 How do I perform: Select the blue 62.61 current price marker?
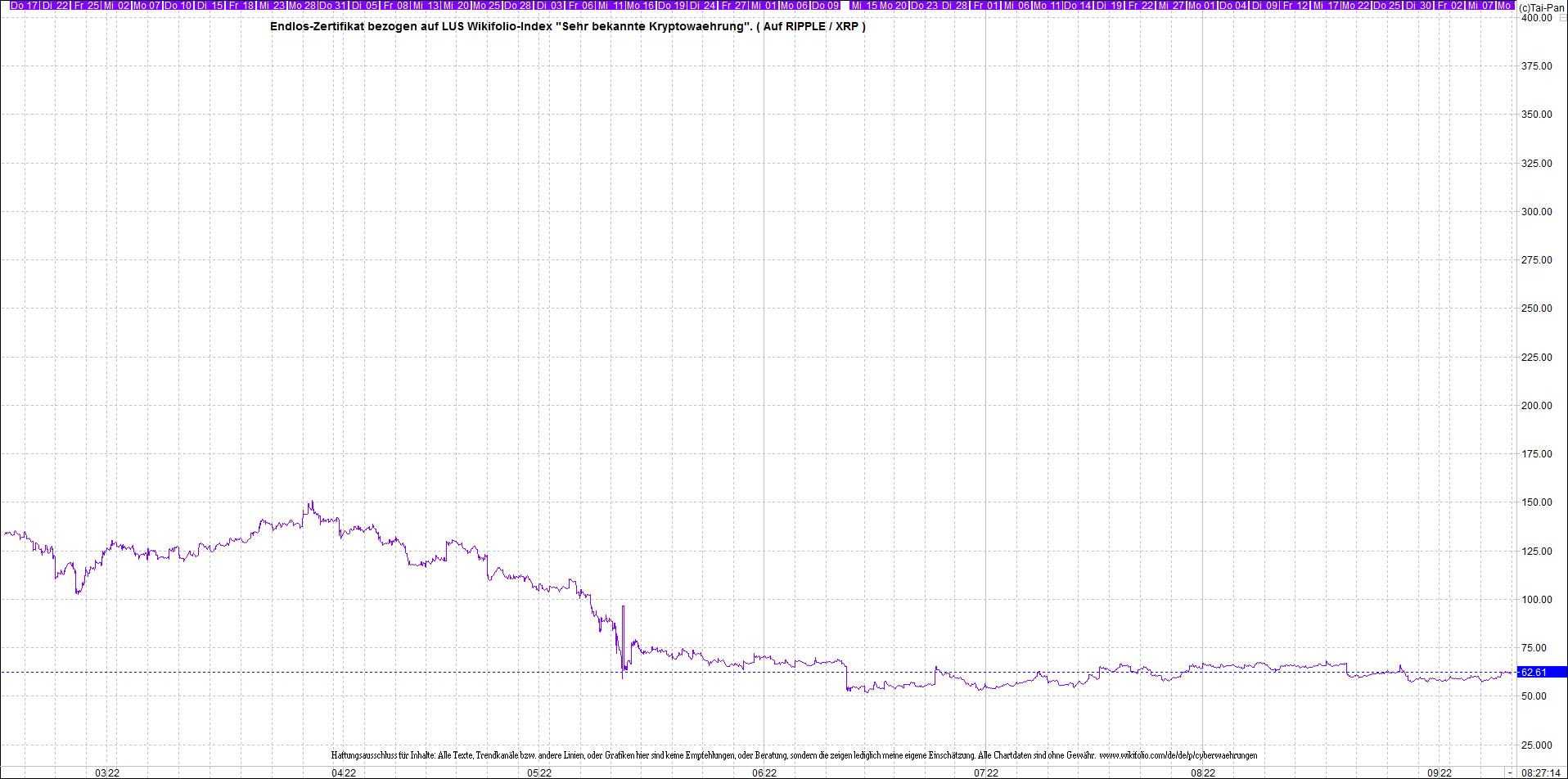[1540, 672]
